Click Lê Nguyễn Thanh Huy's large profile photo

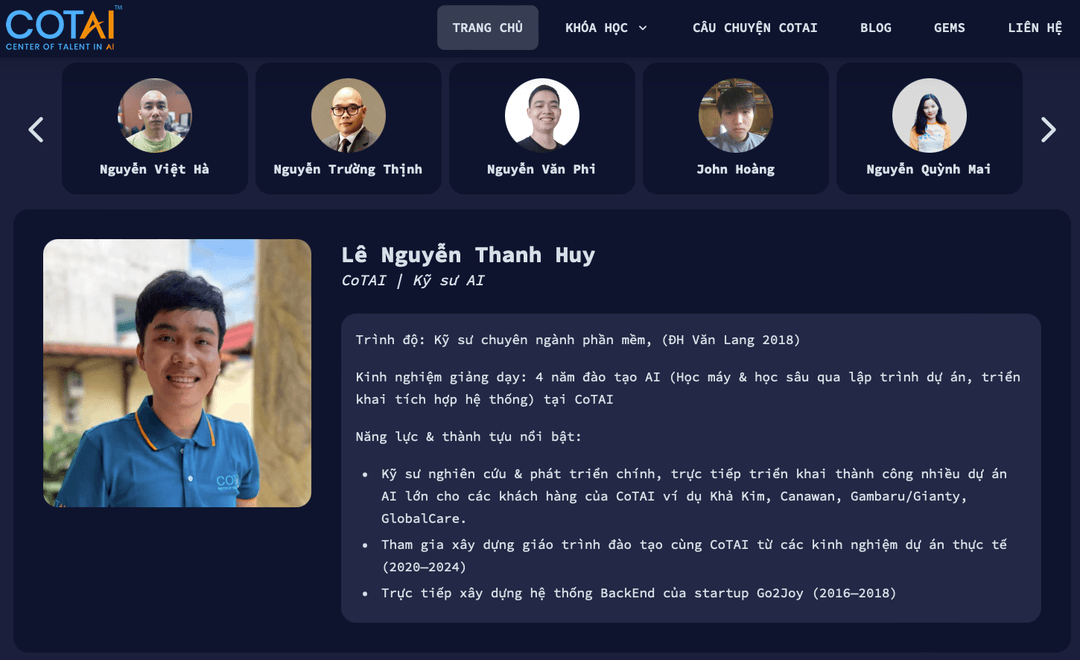click(177, 373)
